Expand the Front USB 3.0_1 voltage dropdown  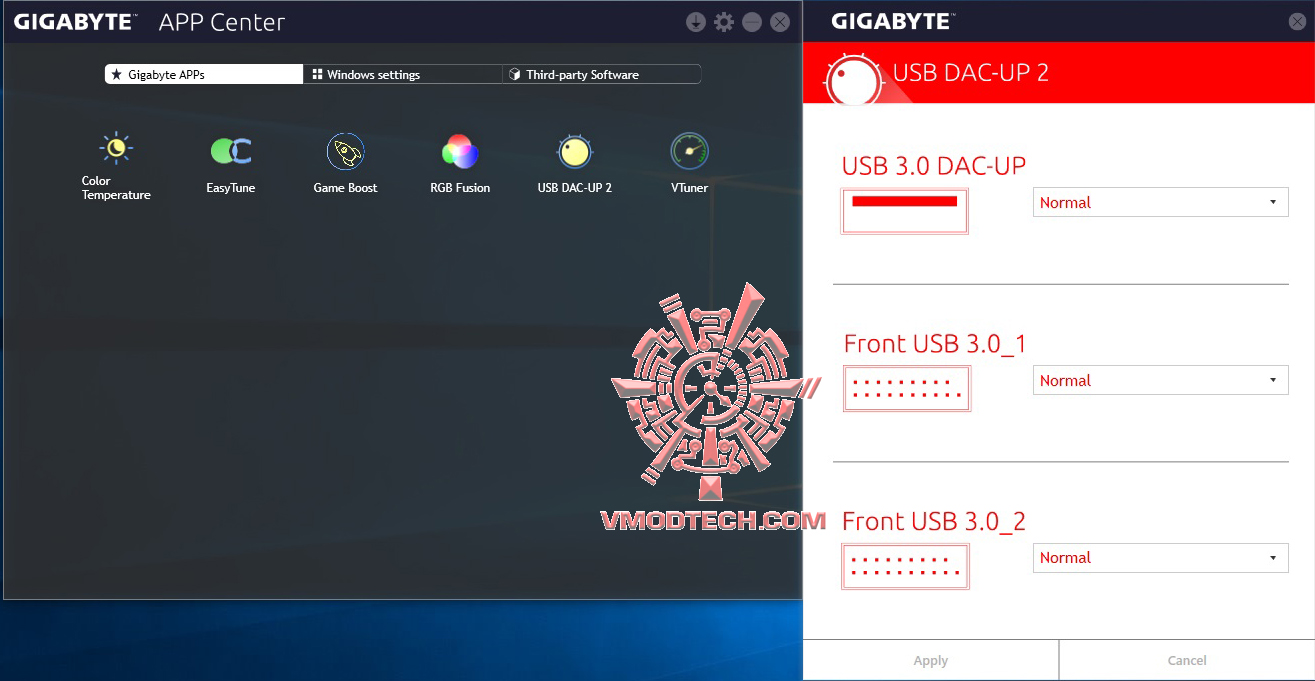pyautogui.click(x=1160, y=380)
